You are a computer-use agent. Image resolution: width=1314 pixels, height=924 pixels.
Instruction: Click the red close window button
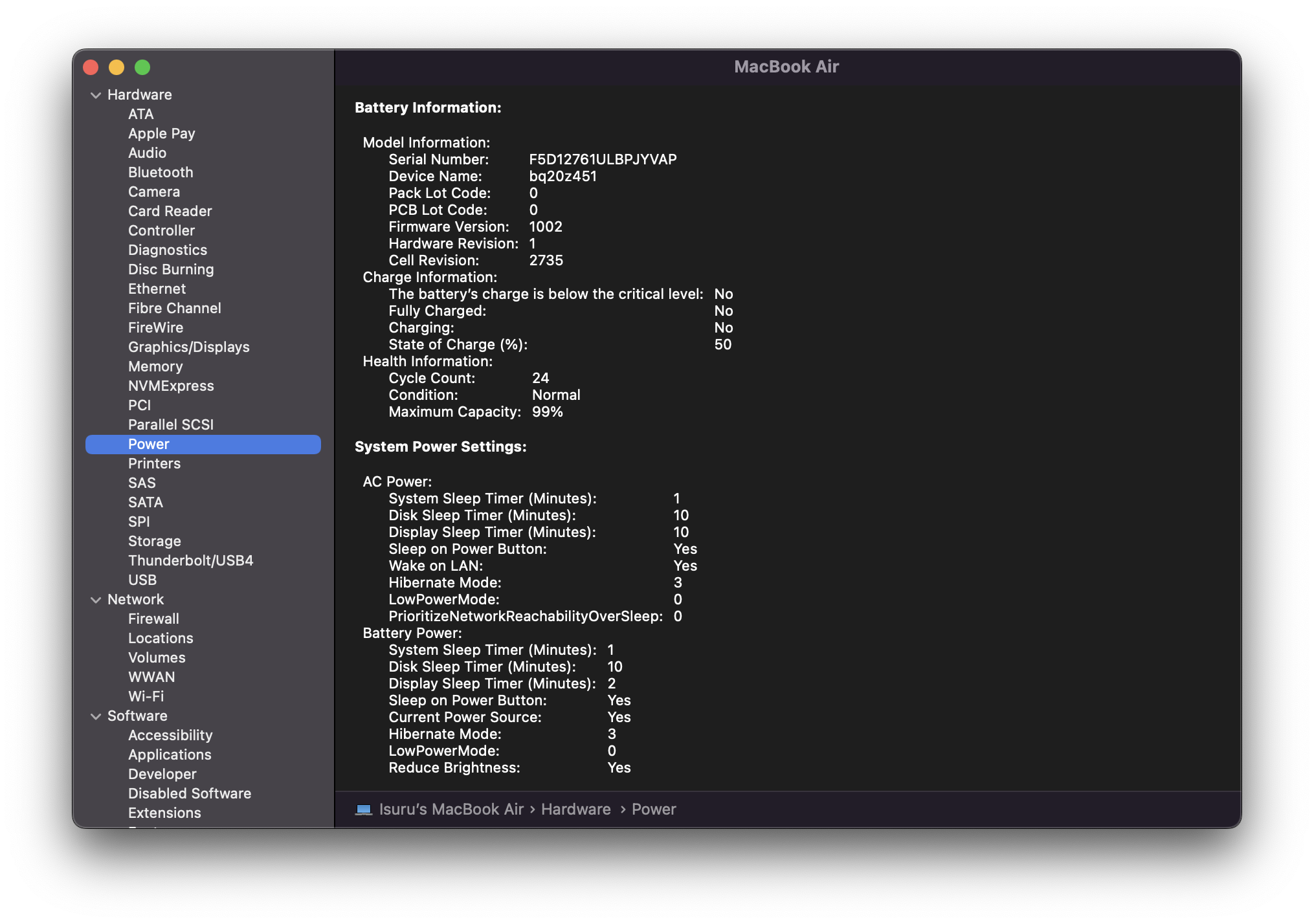tap(91, 67)
